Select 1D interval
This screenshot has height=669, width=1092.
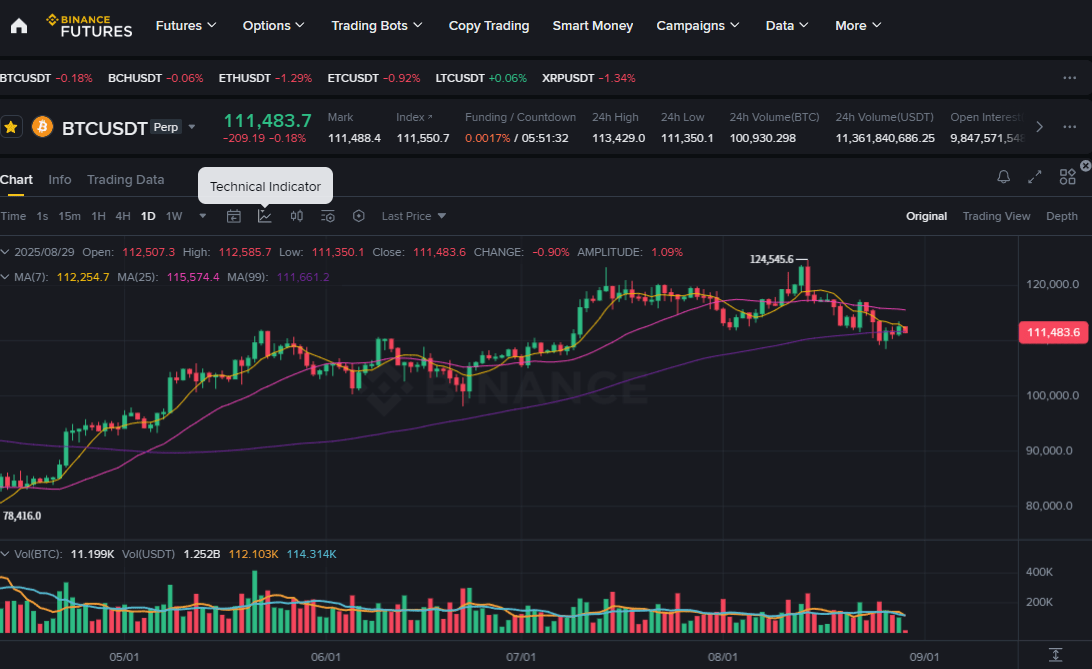[148, 217]
